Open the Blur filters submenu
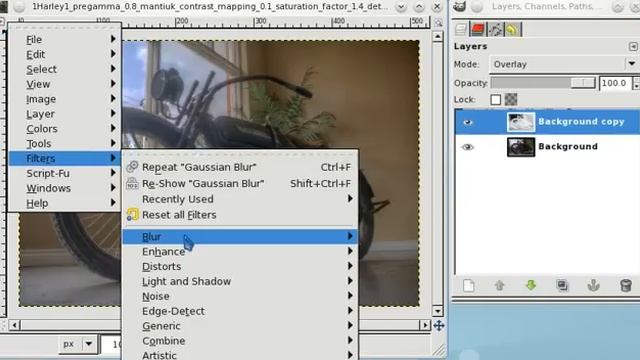The height and width of the screenshot is (360, 640). [240, 237]
